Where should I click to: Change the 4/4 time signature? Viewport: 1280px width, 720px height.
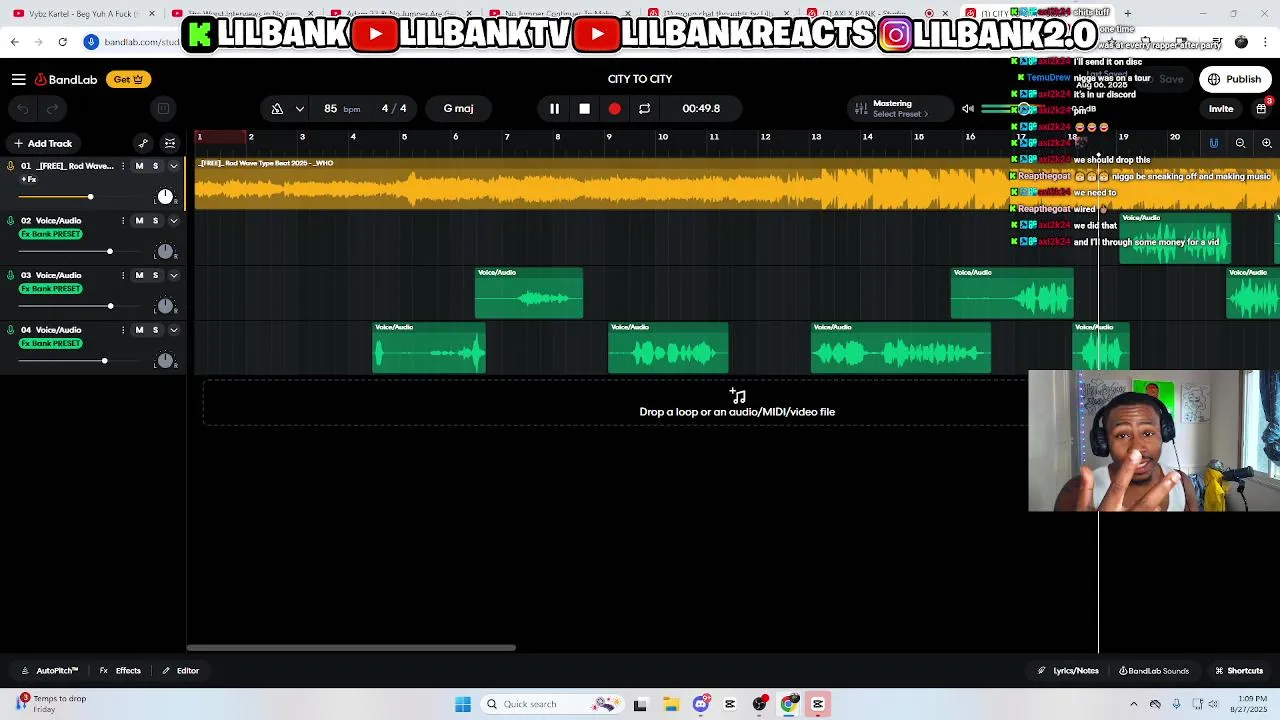tap(394, 108)
